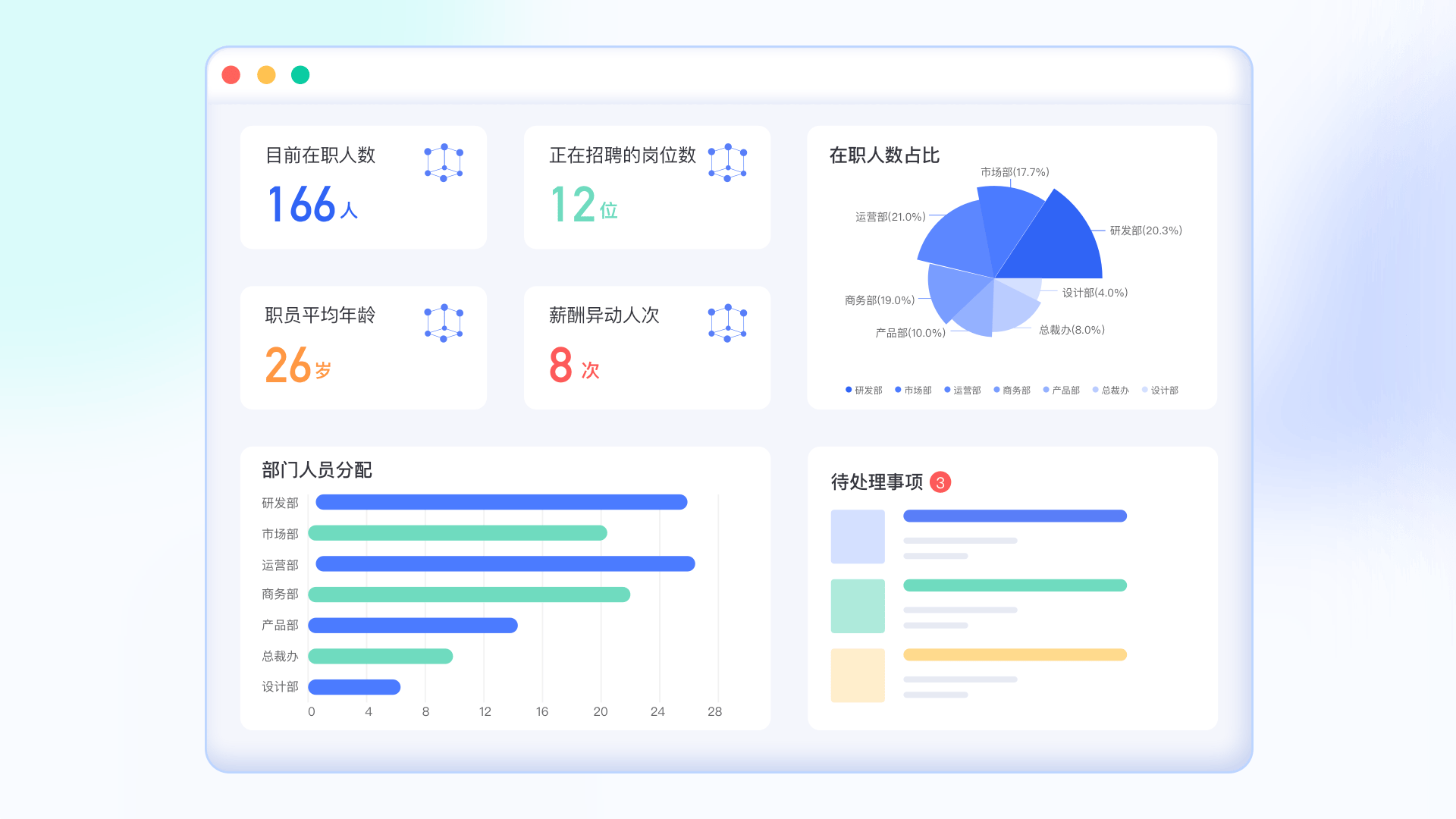The width and height of the screenshot is (1456, 819).
Task: Click the green window dot
Action: (x=300, y=75)
